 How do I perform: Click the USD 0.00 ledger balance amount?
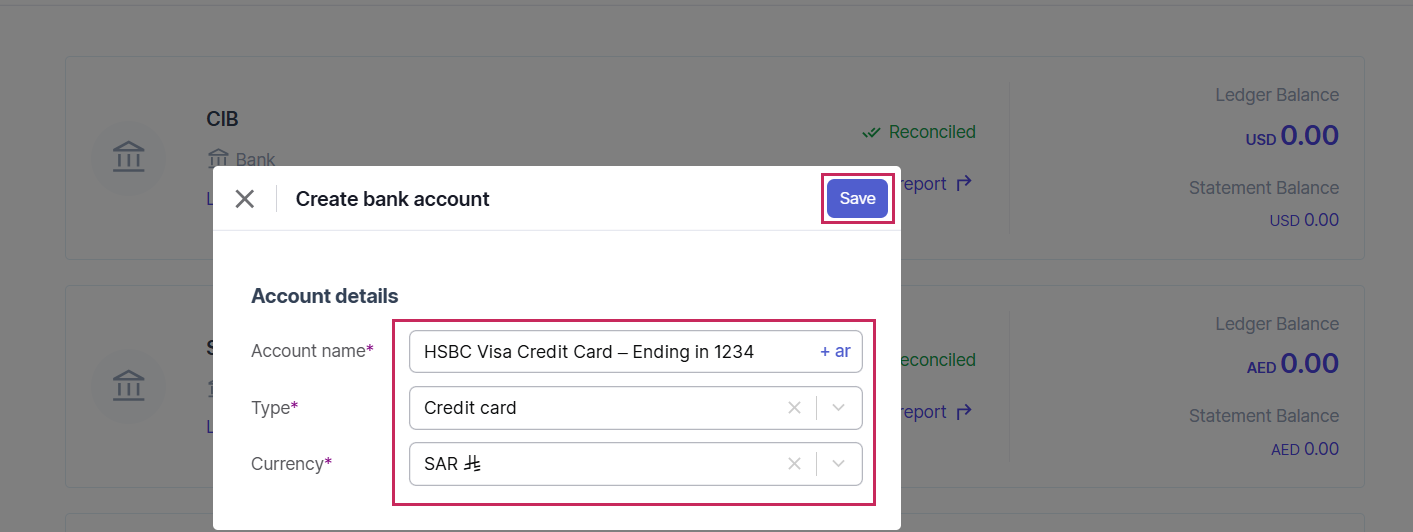(x=1292, y=136)
